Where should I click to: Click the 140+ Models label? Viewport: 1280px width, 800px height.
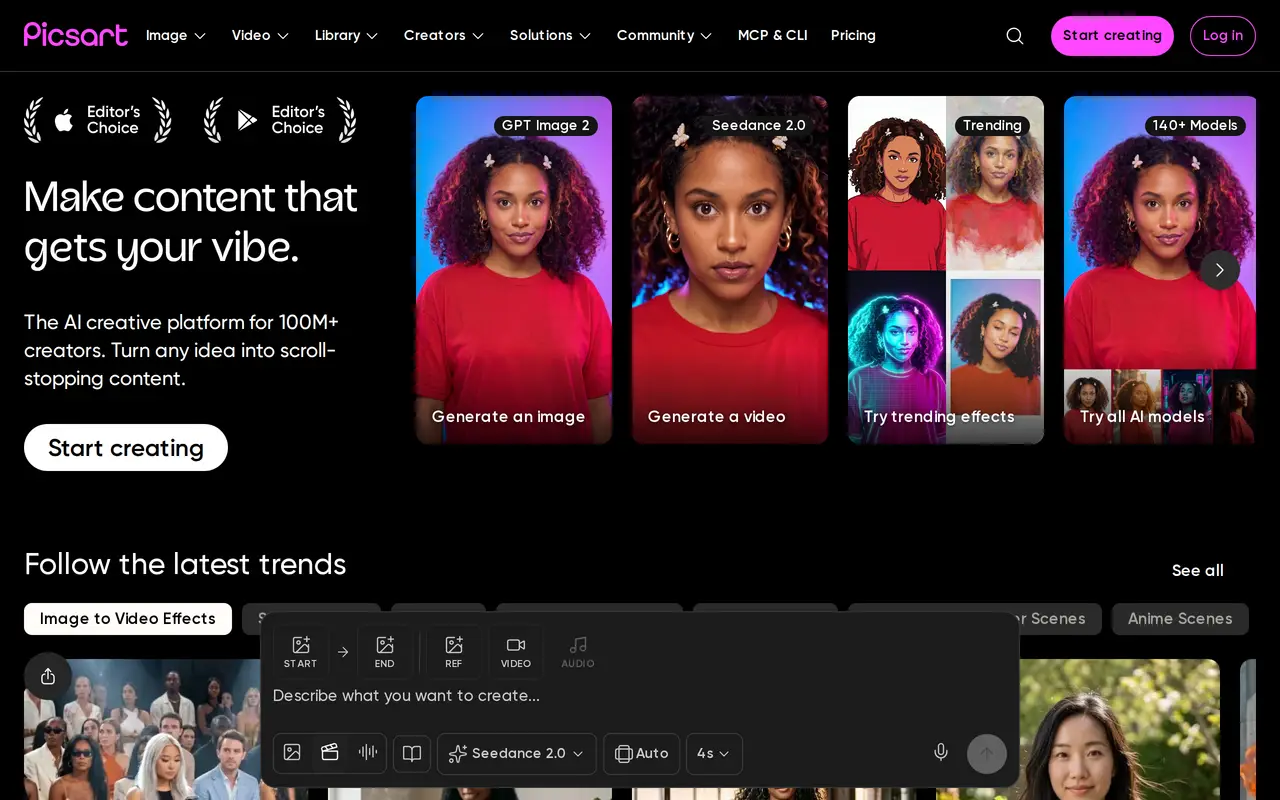pyautogui.click(x=1195, y=126)
